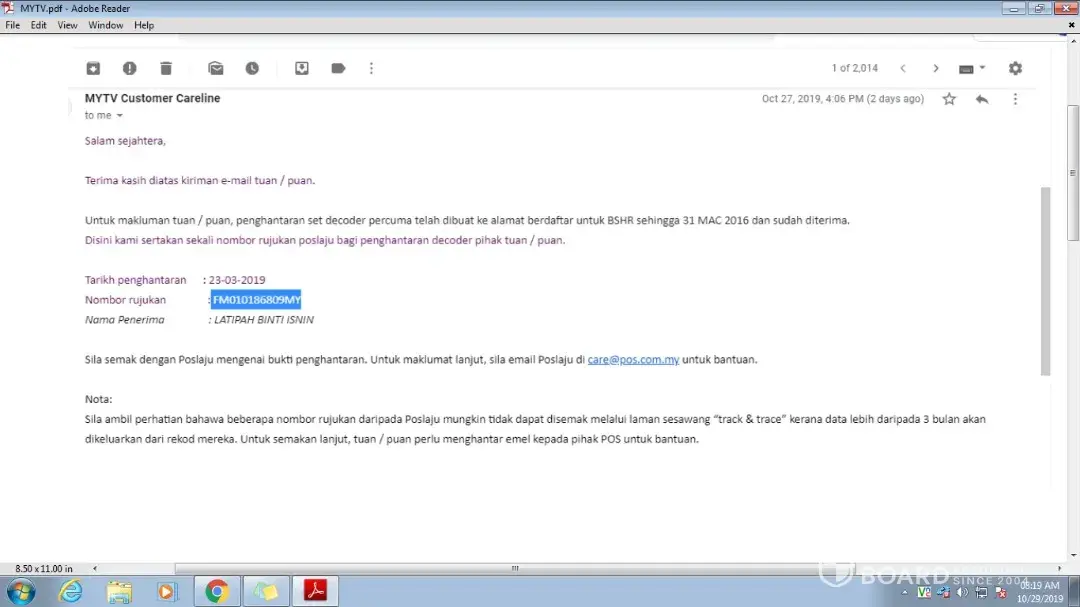Click the Labels tag icon
Image resolution: width=1080 pixels, height=607 pixels.
point(338,68)
